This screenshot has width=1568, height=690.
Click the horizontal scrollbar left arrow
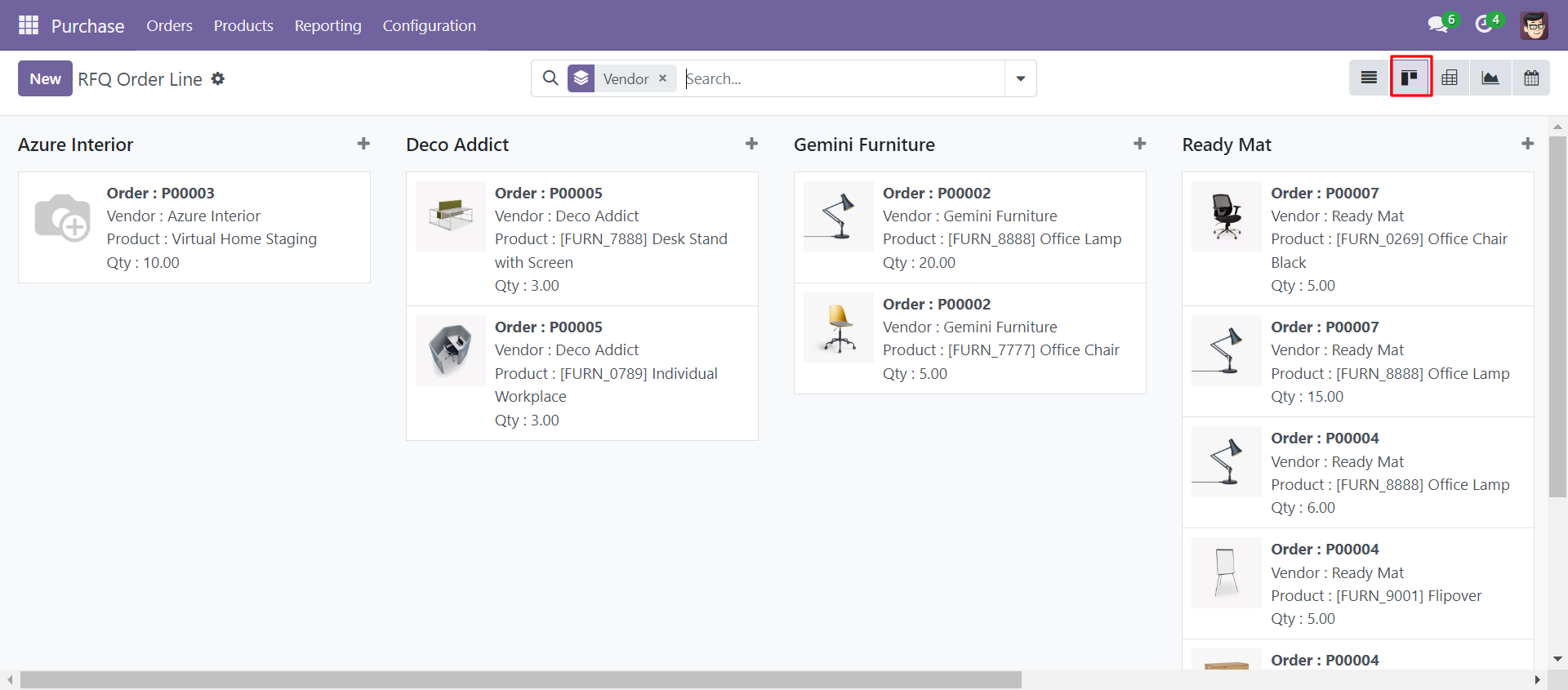pos(10,679)
